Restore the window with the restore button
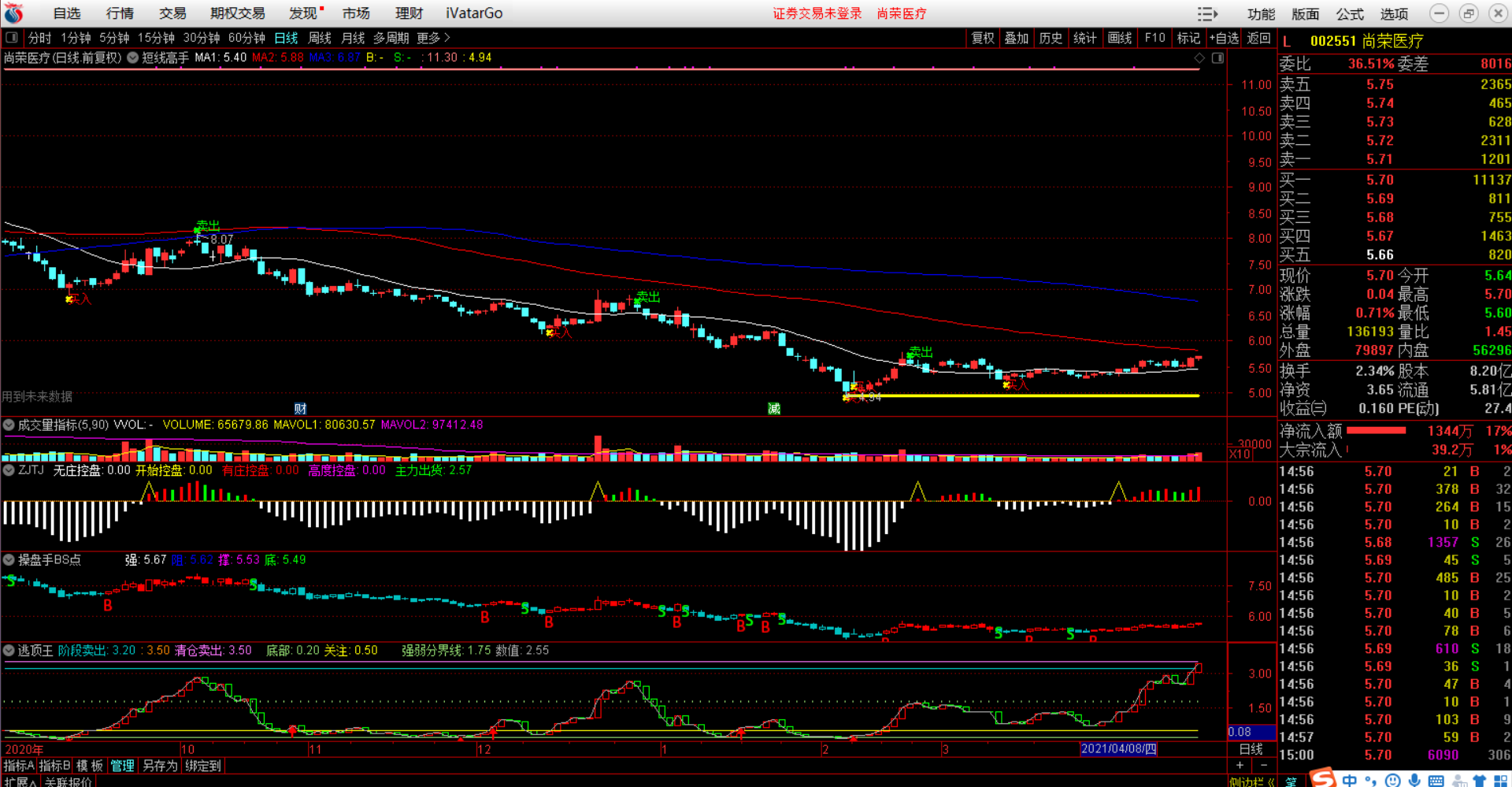1512x787 pixels. tap(1469, 13)
